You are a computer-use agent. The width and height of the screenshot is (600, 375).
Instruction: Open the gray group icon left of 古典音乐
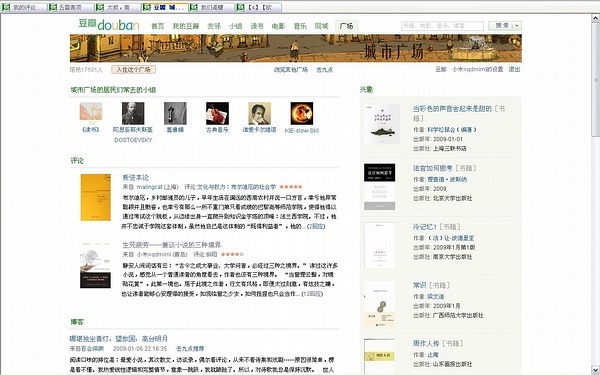pos(175,113)
